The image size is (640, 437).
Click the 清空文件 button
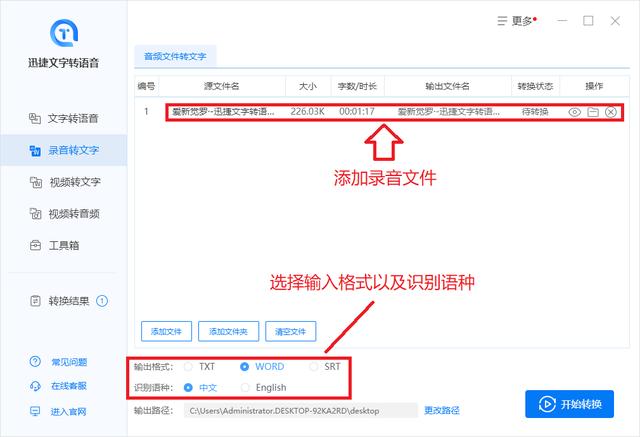[x=290, y=331]
